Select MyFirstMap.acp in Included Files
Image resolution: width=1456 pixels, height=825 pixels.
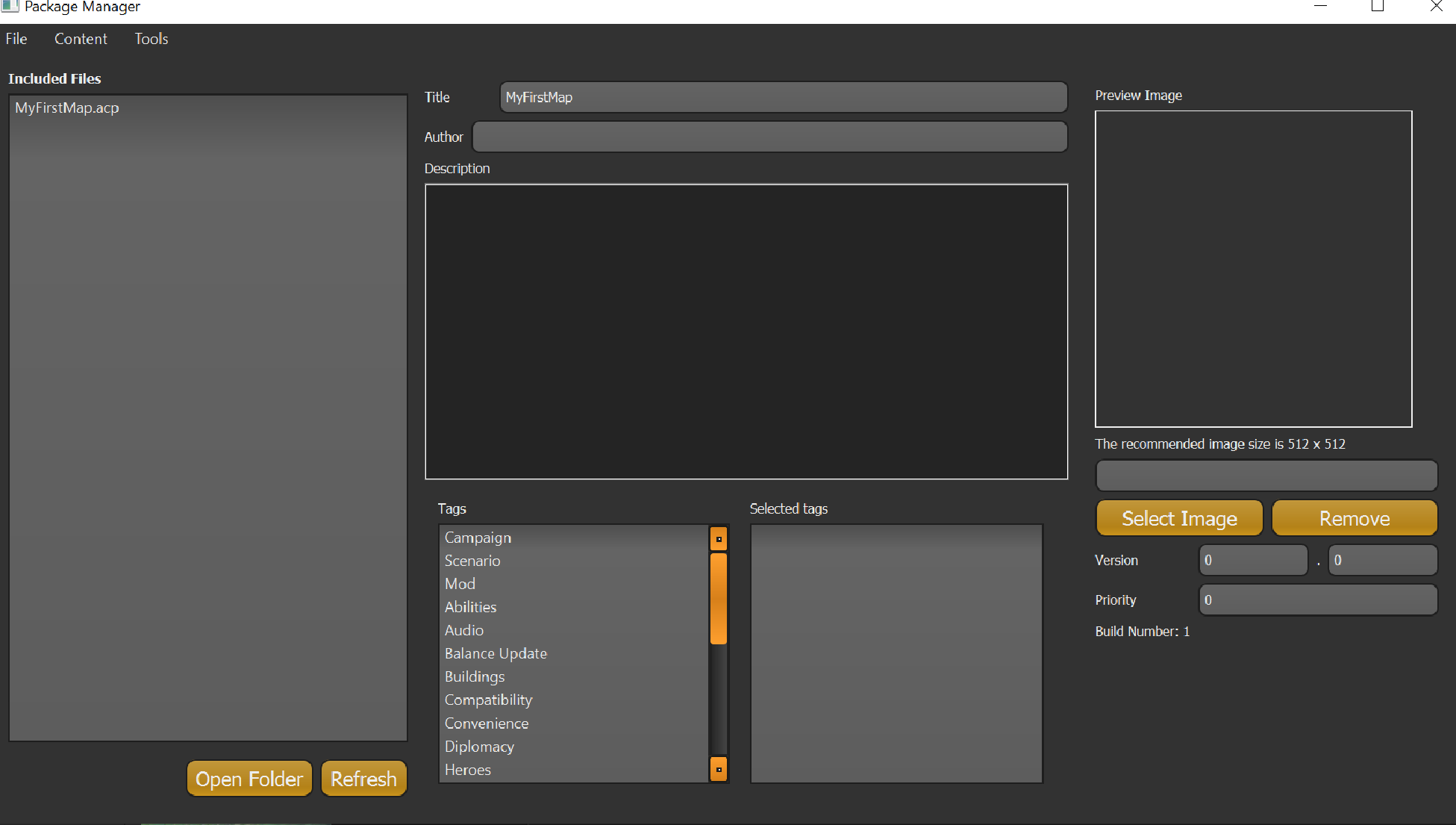pyautogui.click(x=66, y=108)
